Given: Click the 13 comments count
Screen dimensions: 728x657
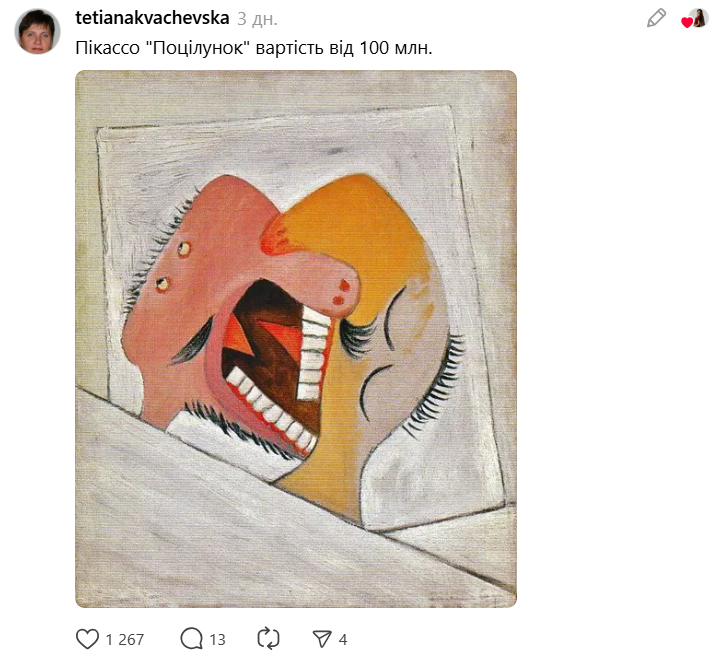Looking at the screenshot, I should click(217, 640).
